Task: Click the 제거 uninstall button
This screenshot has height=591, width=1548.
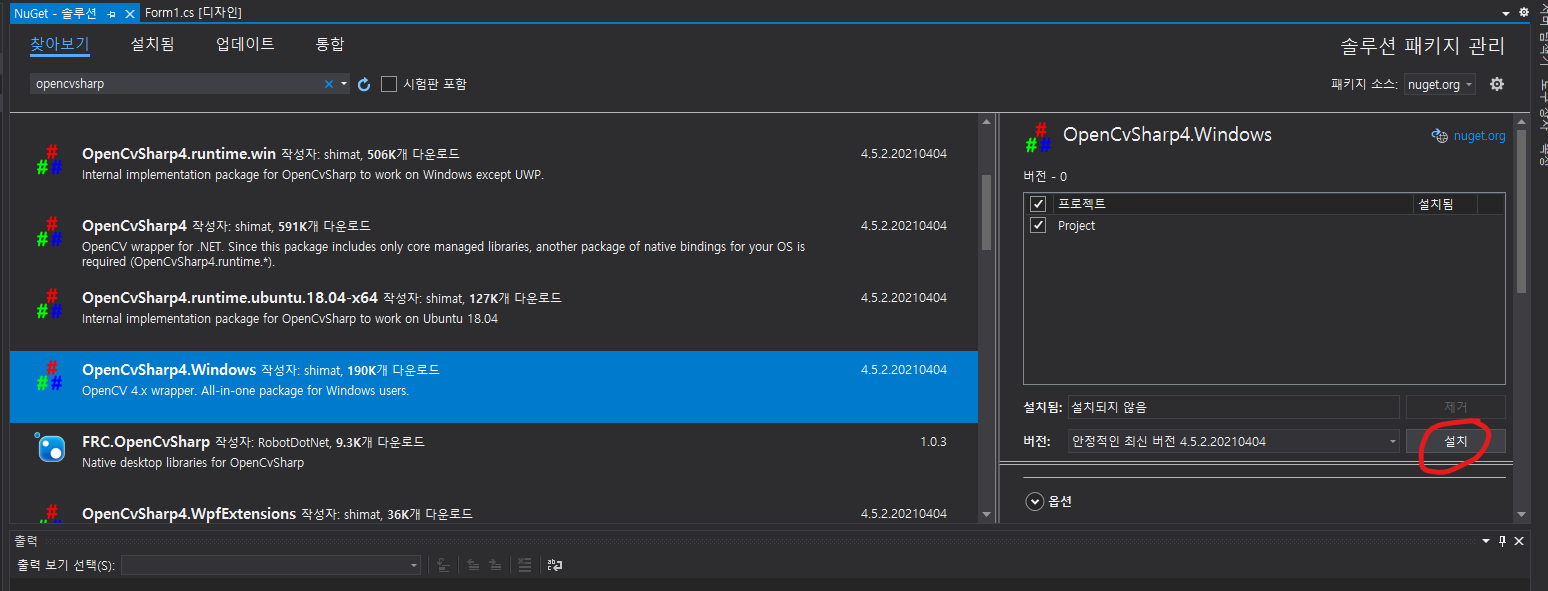Action: tap(1455, 407)
